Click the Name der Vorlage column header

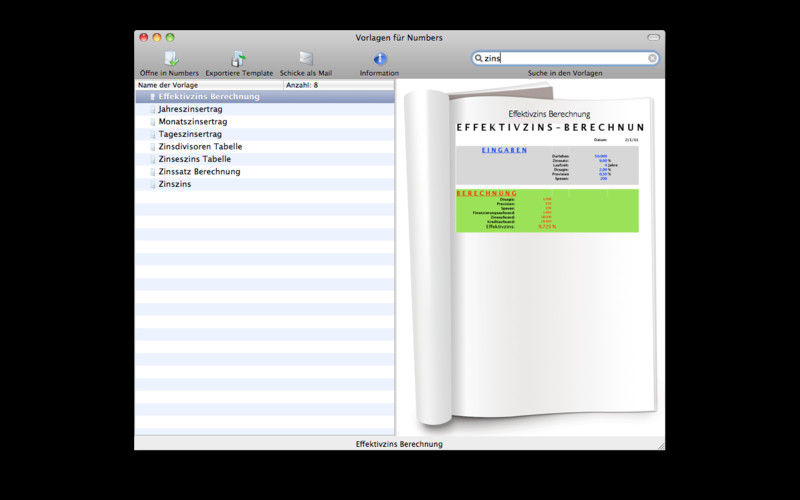coord(209,85)
